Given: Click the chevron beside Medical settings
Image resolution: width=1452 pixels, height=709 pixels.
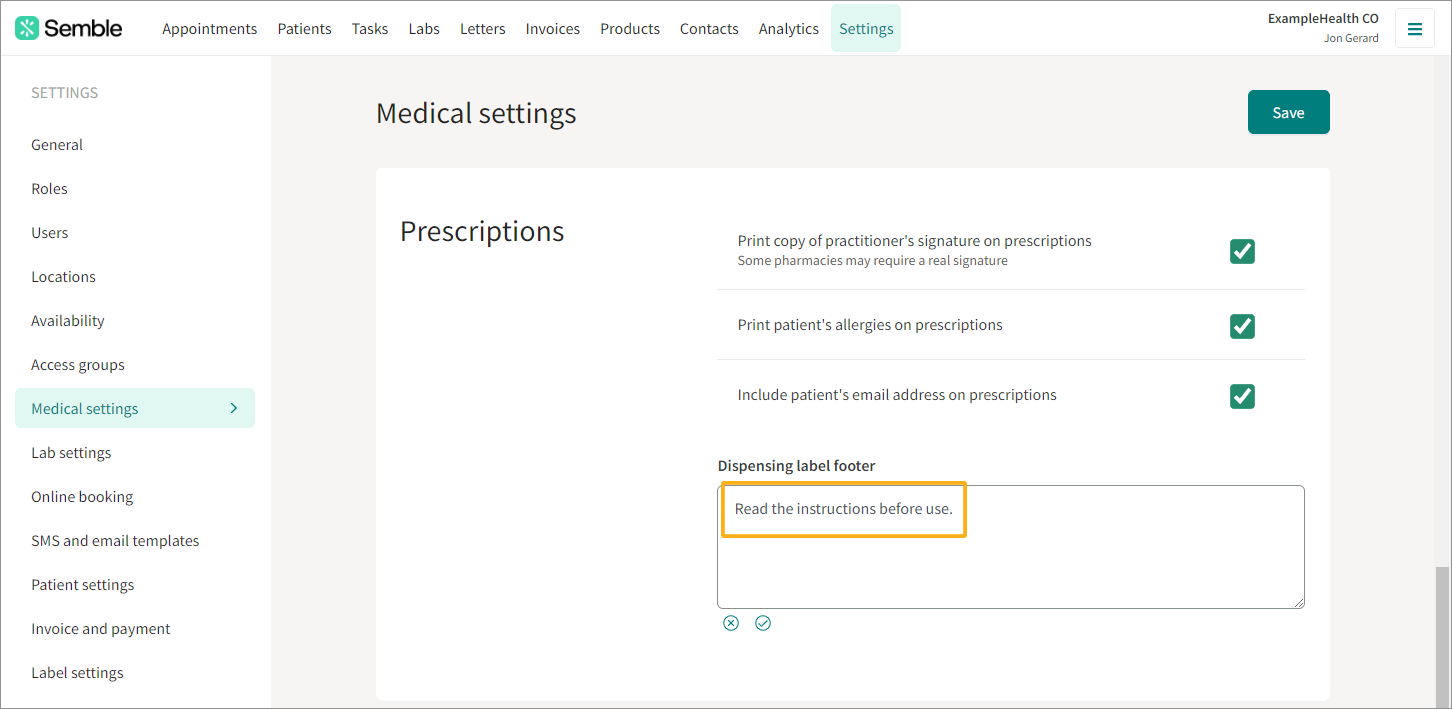Looking at the screenshot, I should (x=234, y=408).
